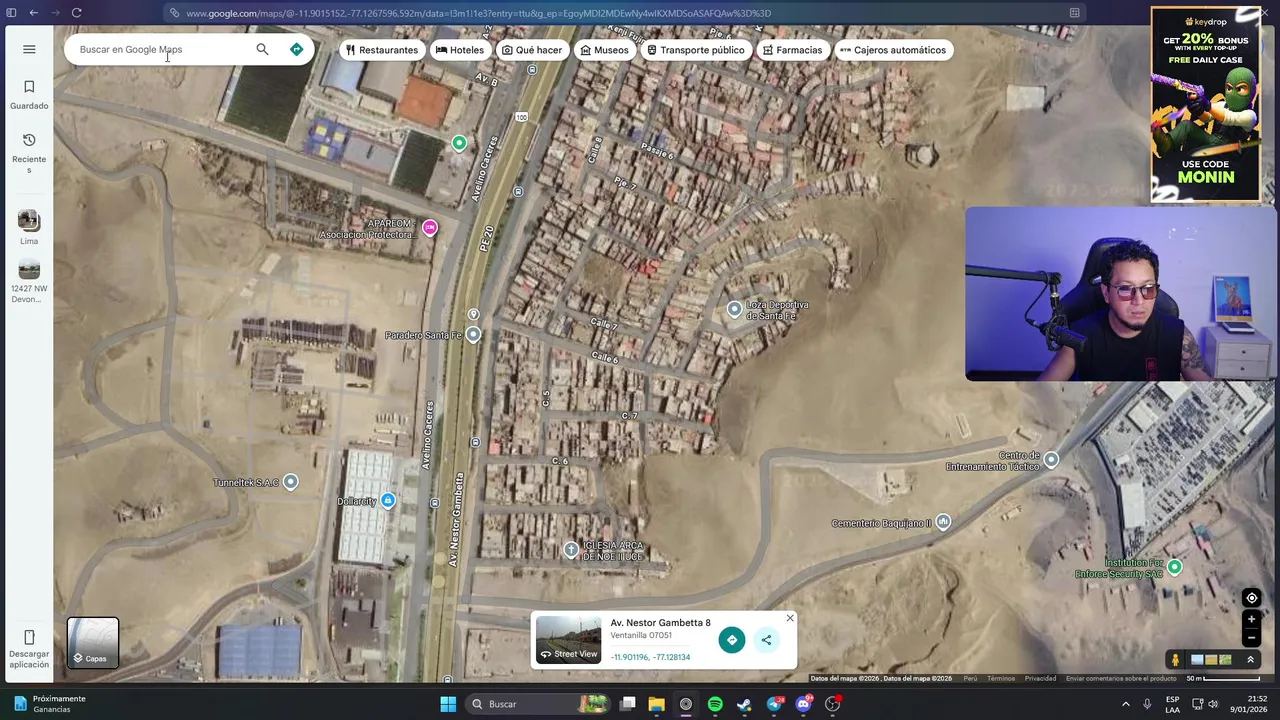Open the recent Lima thumbnail

point(29,227)
